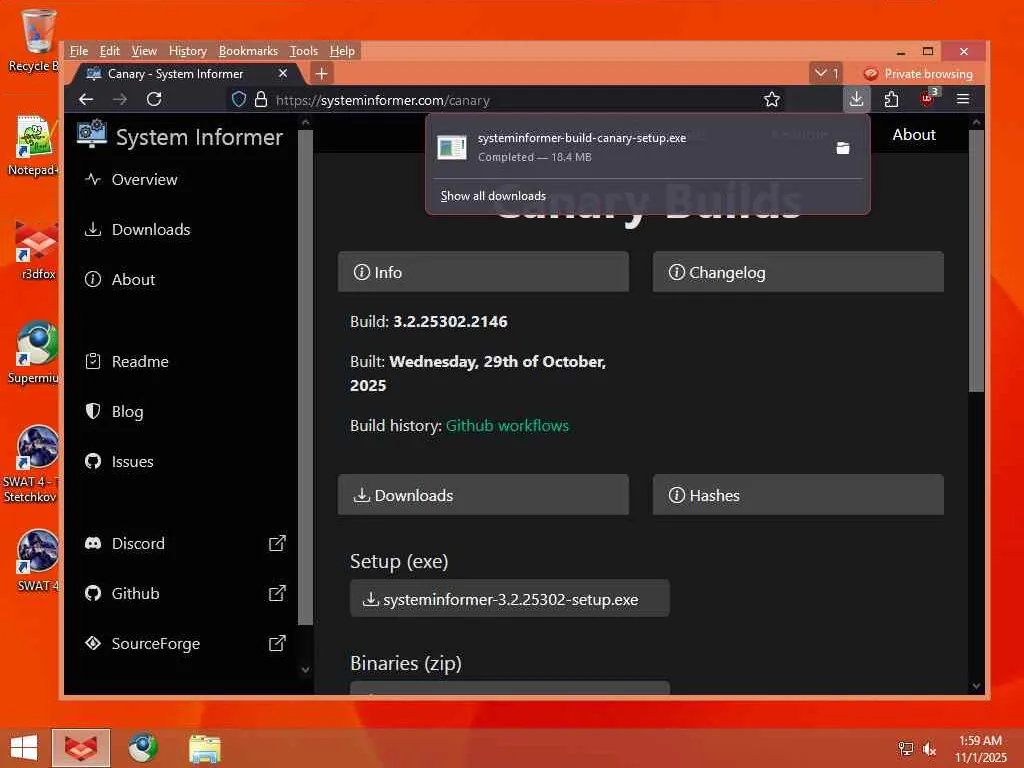
Task: Open the hamburger application menu
Action: point(963,99)
